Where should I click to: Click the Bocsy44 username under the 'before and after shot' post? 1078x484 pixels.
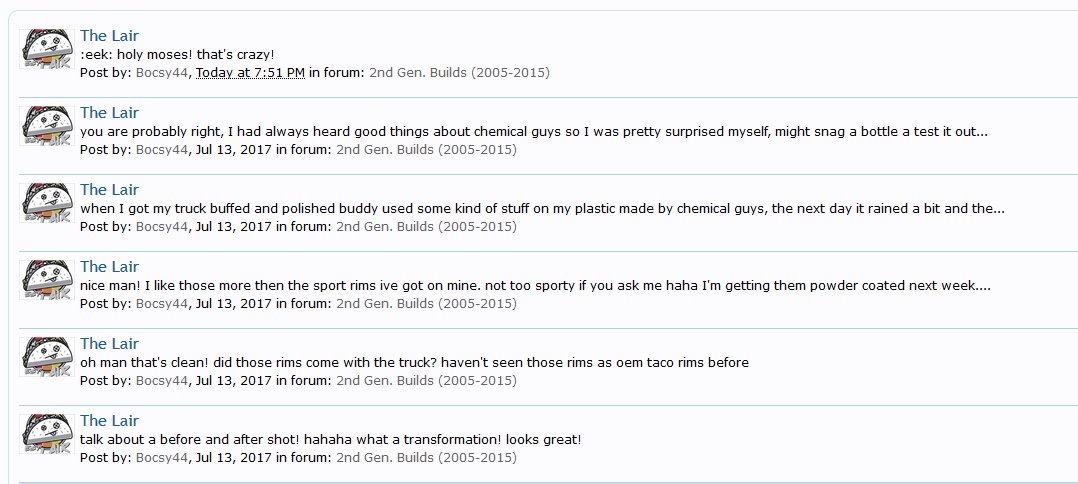[162, 458]
